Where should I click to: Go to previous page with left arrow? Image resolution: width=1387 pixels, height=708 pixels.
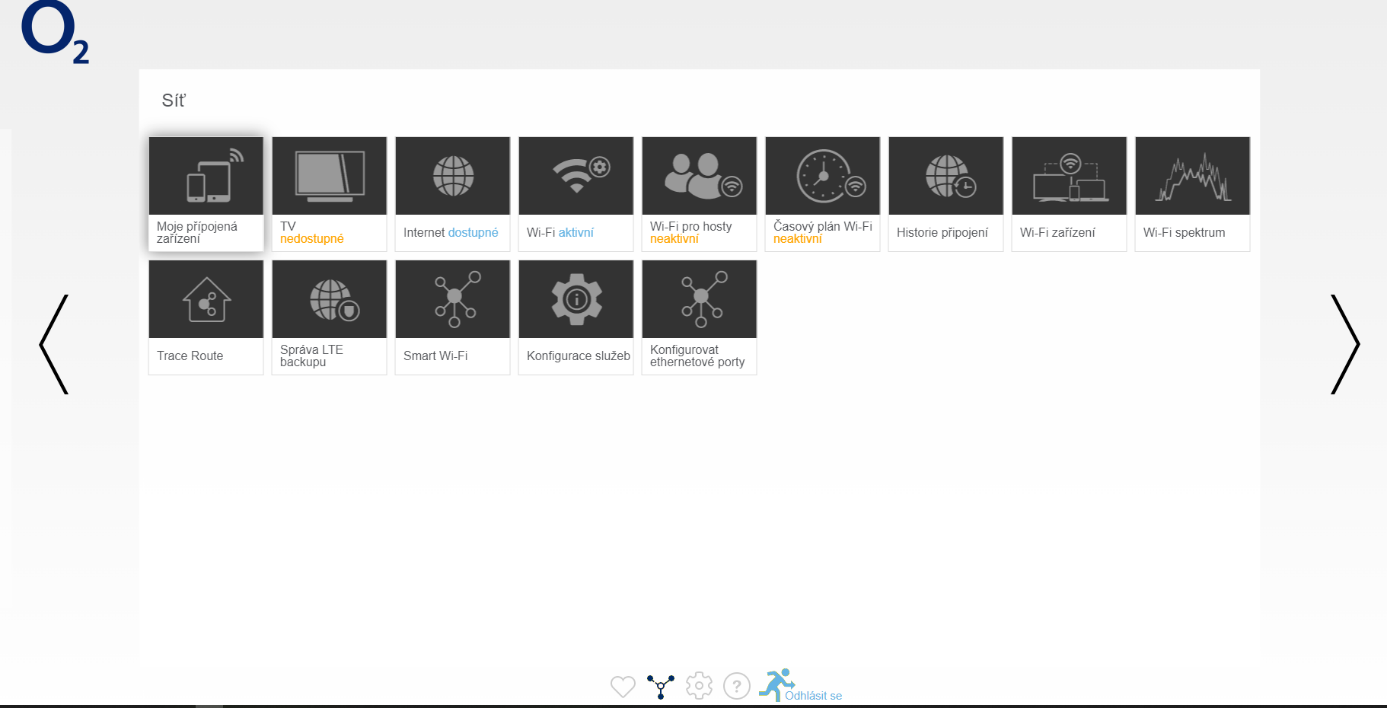[x=54, y=344]
